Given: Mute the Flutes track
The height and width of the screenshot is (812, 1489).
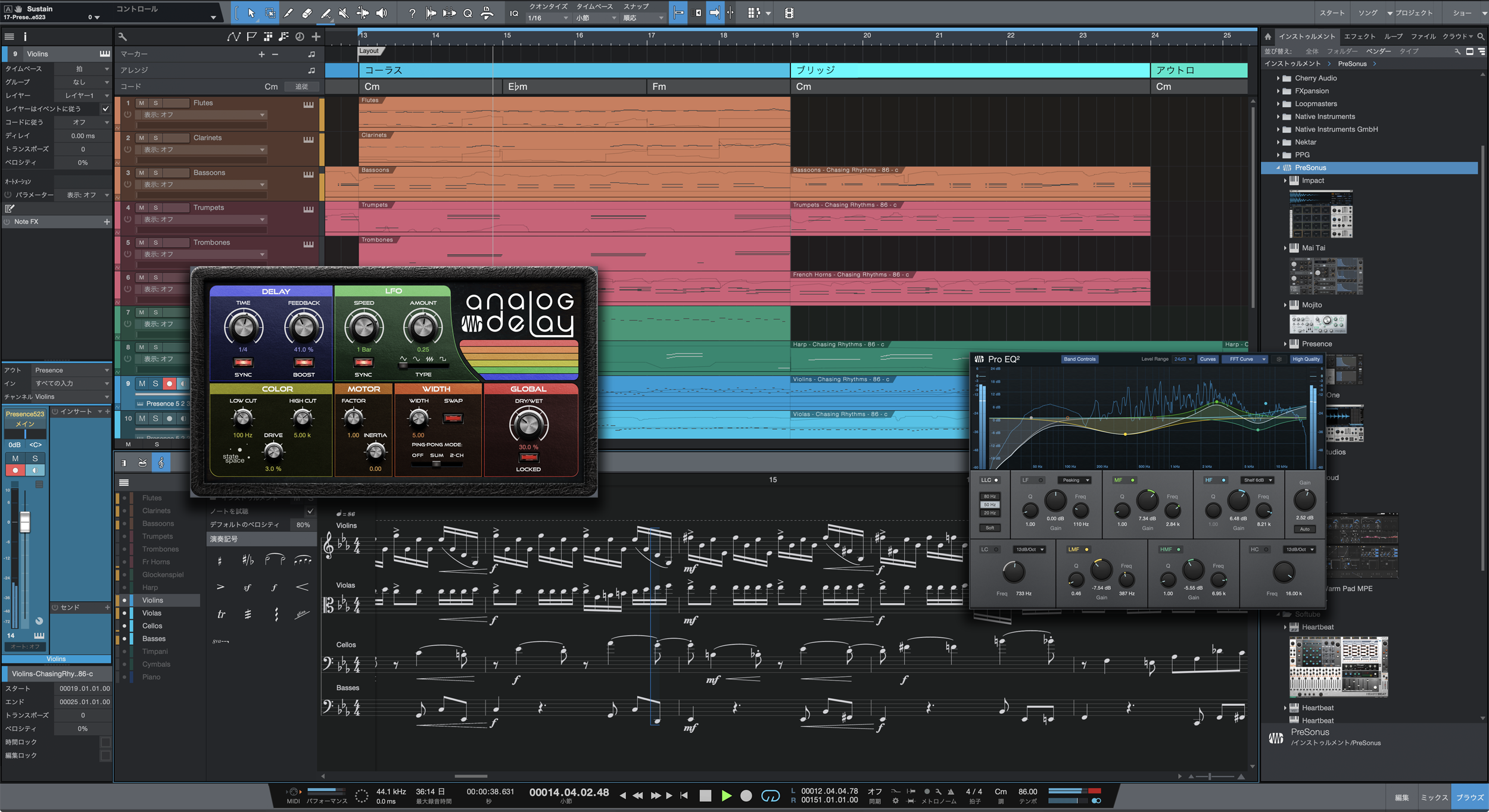Looking at the screenshot, I should (141, 102).
